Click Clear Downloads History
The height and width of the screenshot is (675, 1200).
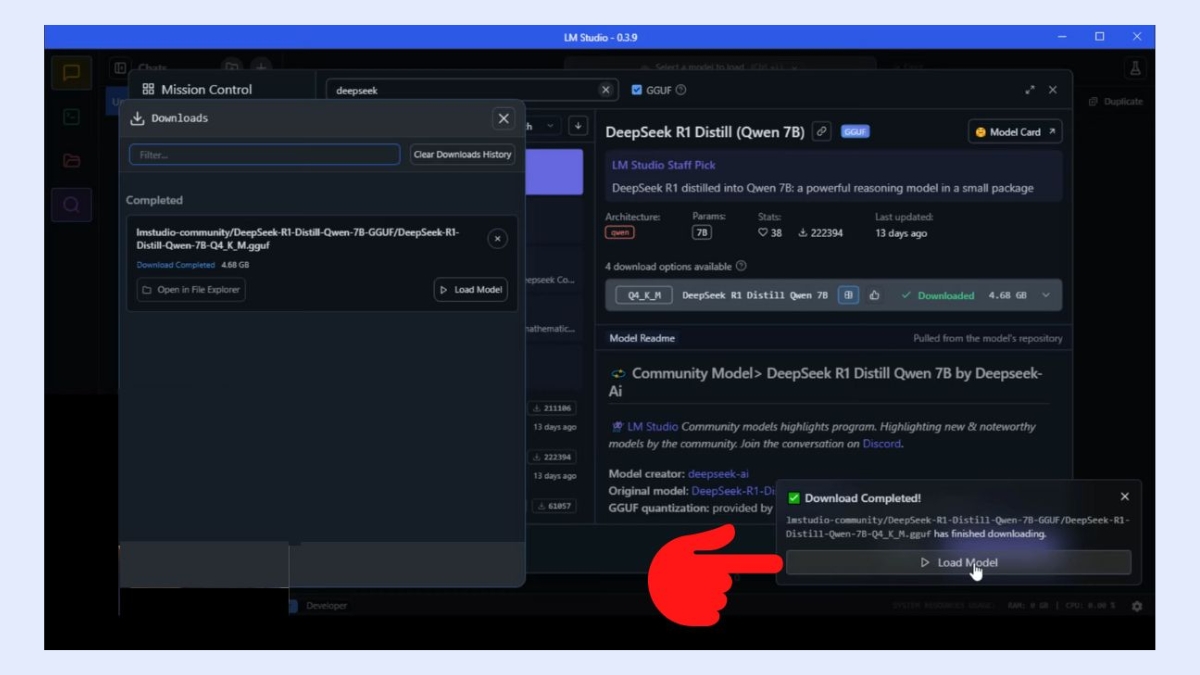tap(462, 154)
